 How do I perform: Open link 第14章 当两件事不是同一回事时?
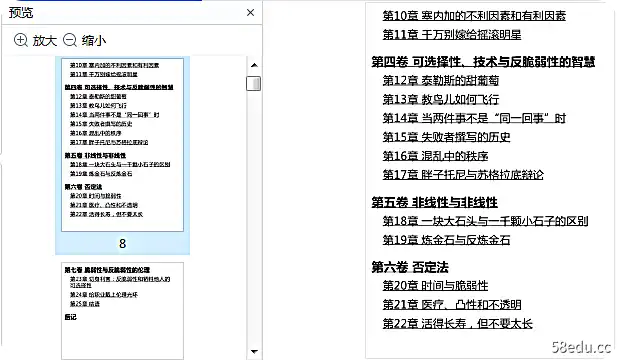[x=474, y=118]
